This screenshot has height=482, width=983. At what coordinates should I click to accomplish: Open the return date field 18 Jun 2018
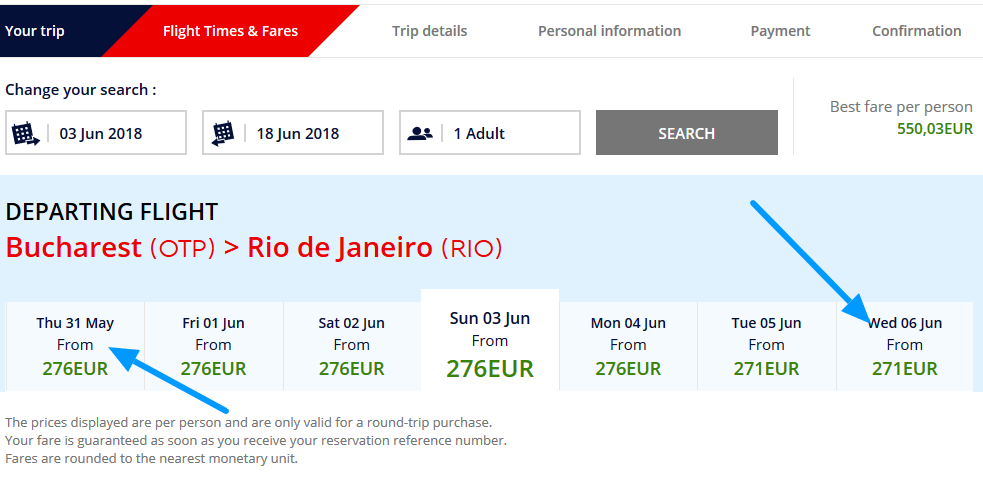[312, 133]
